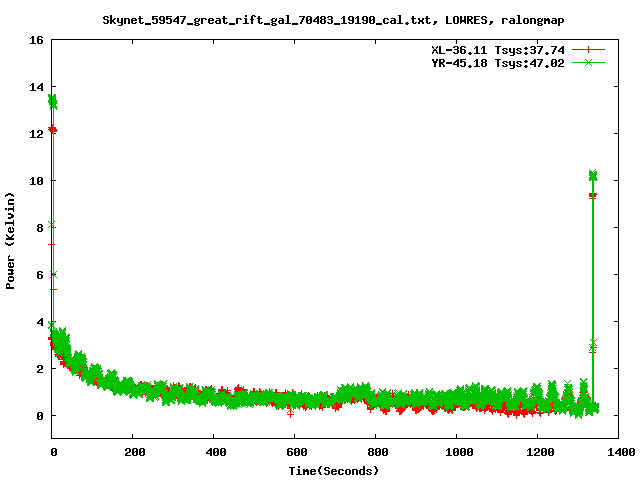Click the y-axis tick label 6
This screenshot has height=480, width=640.
click(40, 275)
